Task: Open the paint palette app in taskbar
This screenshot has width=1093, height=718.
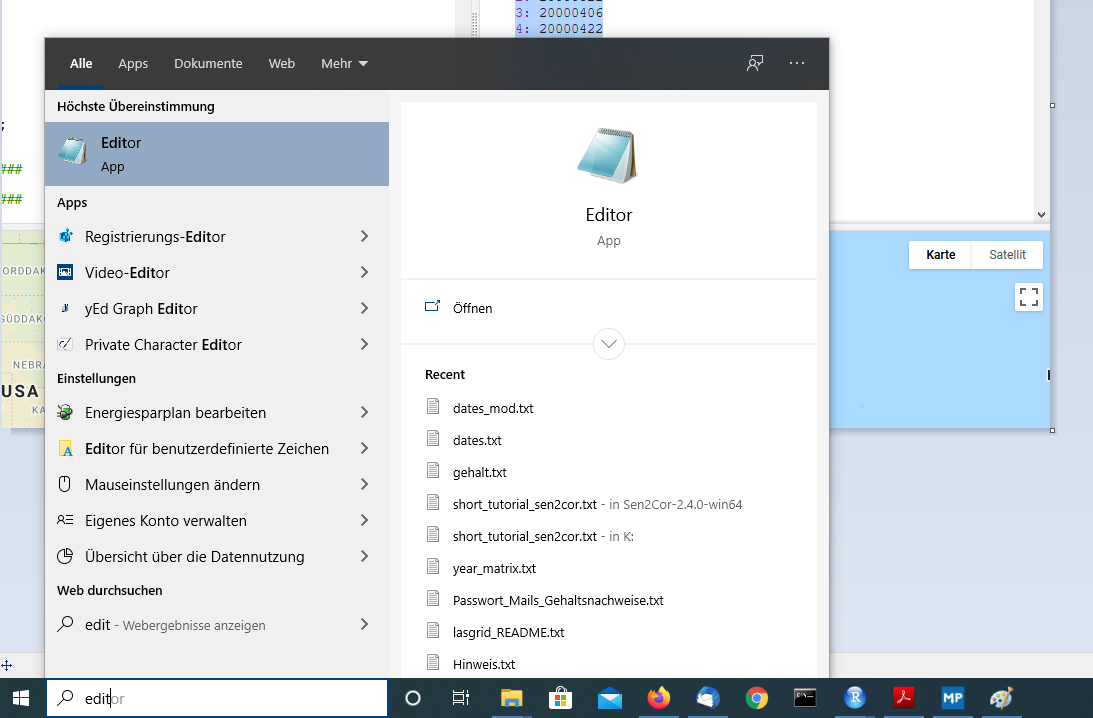Action: pyautogui.click(x=1001, y=698)
